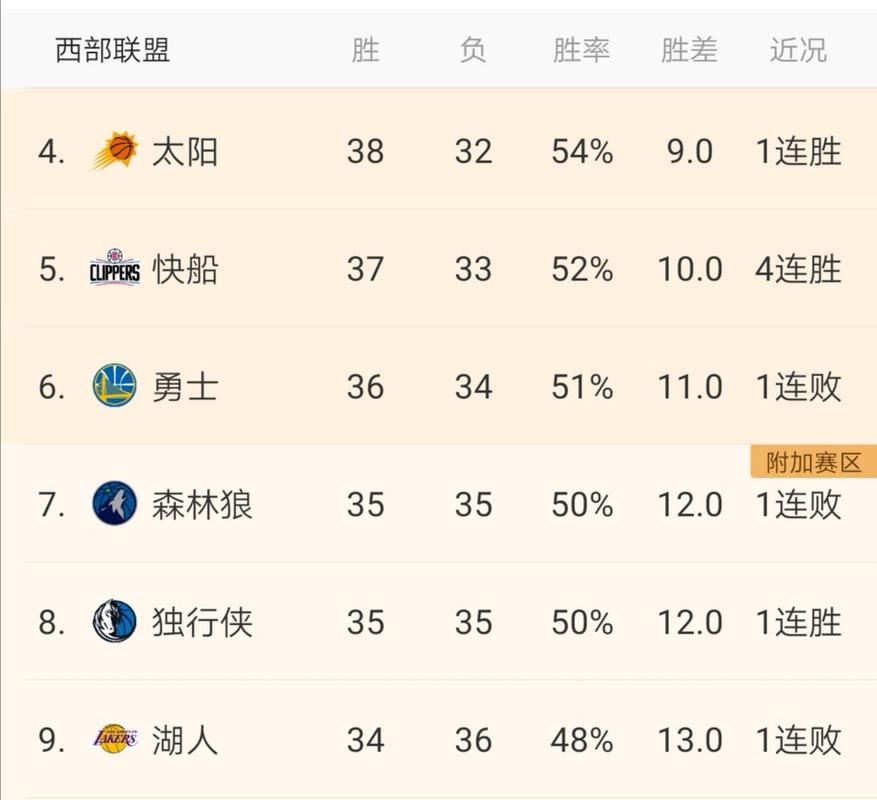This screenshot has height=800, width=877.
Task: Sort by the 胜差 column
Action: coord(690,50)
